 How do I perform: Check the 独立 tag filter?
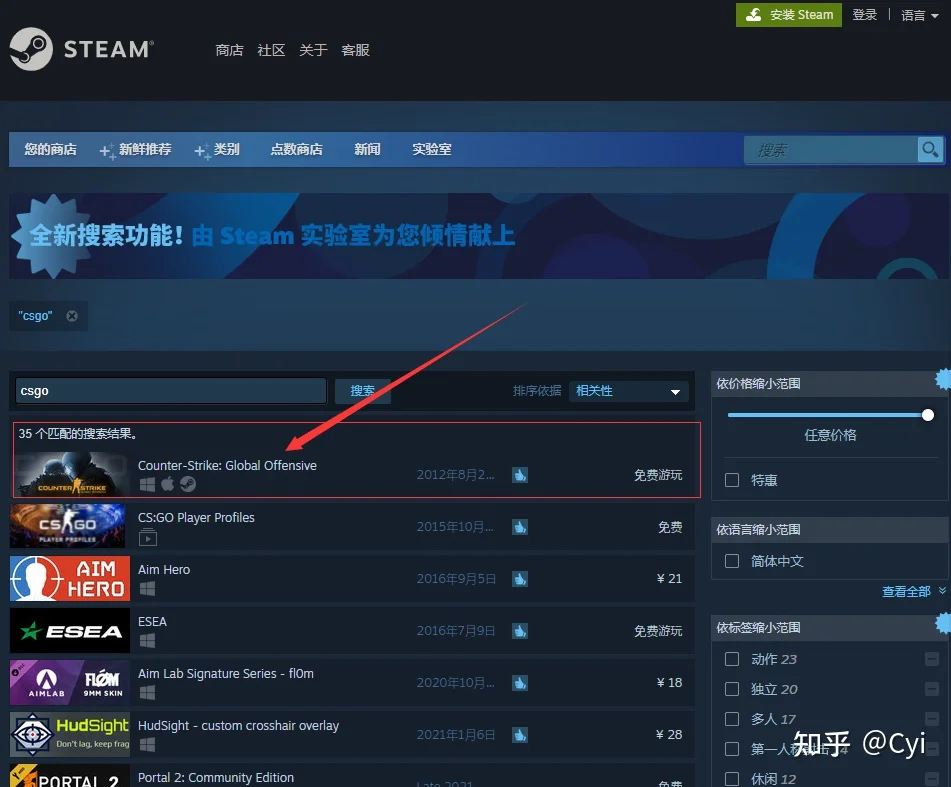tap(732, 689)
